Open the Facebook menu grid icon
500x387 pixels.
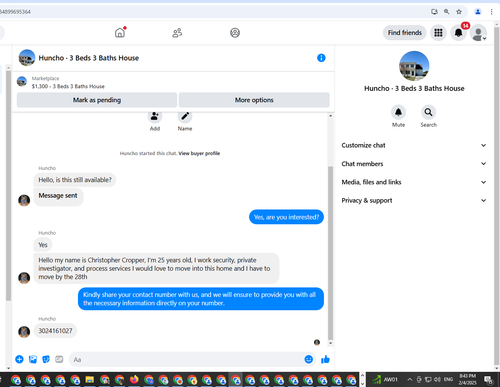coord(438,33)
